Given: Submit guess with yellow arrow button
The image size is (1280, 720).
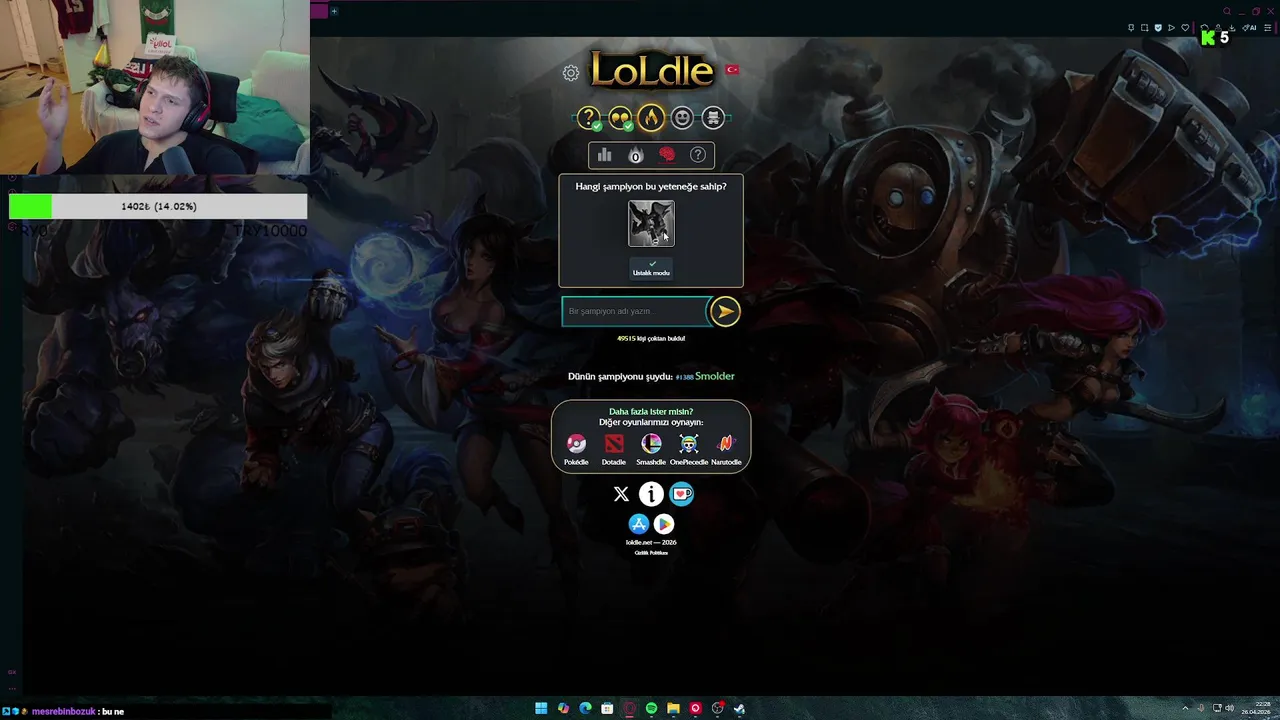Looking at the screenshot, I should pos(725,311).
